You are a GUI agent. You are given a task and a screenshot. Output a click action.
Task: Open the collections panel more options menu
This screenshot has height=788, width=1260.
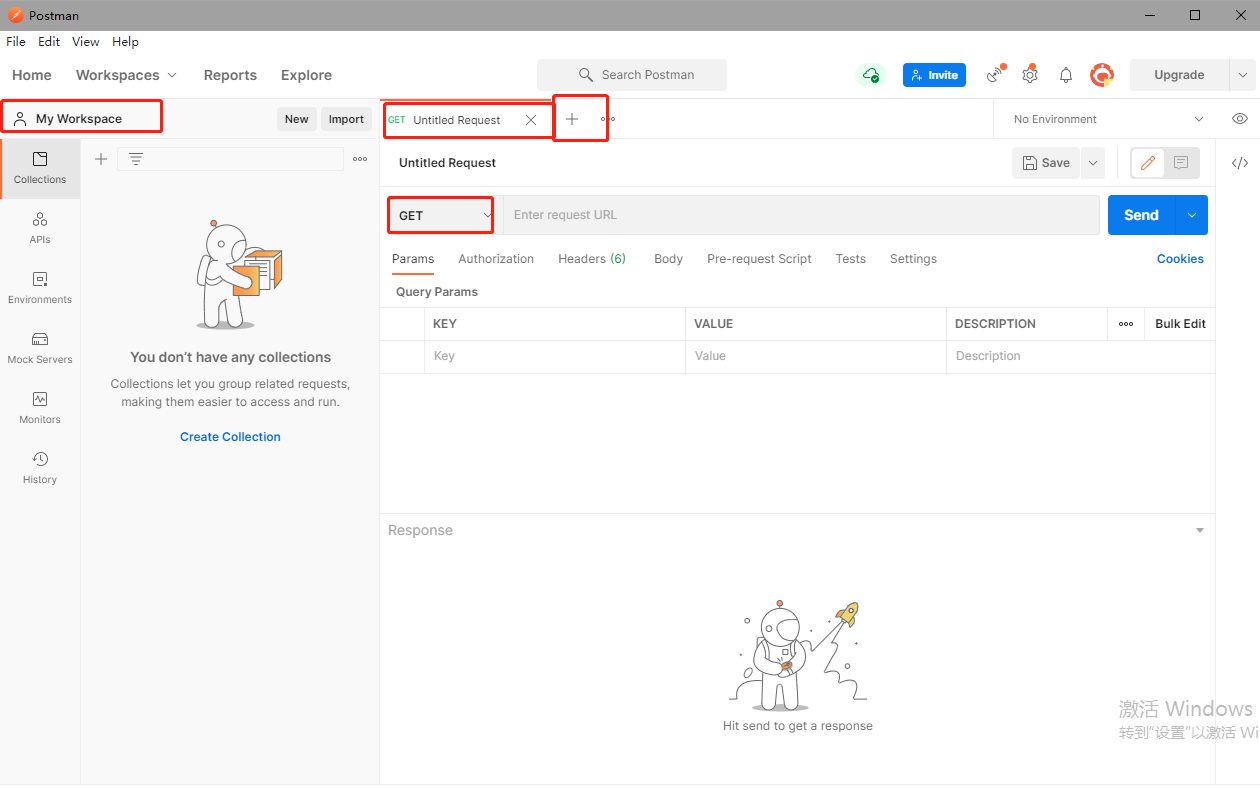tap(360, 159)
